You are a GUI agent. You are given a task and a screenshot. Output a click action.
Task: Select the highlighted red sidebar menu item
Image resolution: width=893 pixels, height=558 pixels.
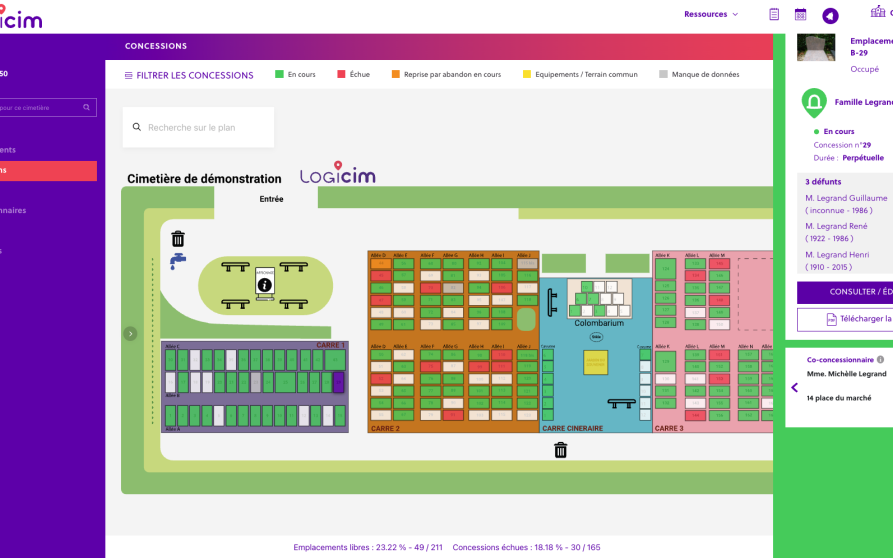(48, 171)
